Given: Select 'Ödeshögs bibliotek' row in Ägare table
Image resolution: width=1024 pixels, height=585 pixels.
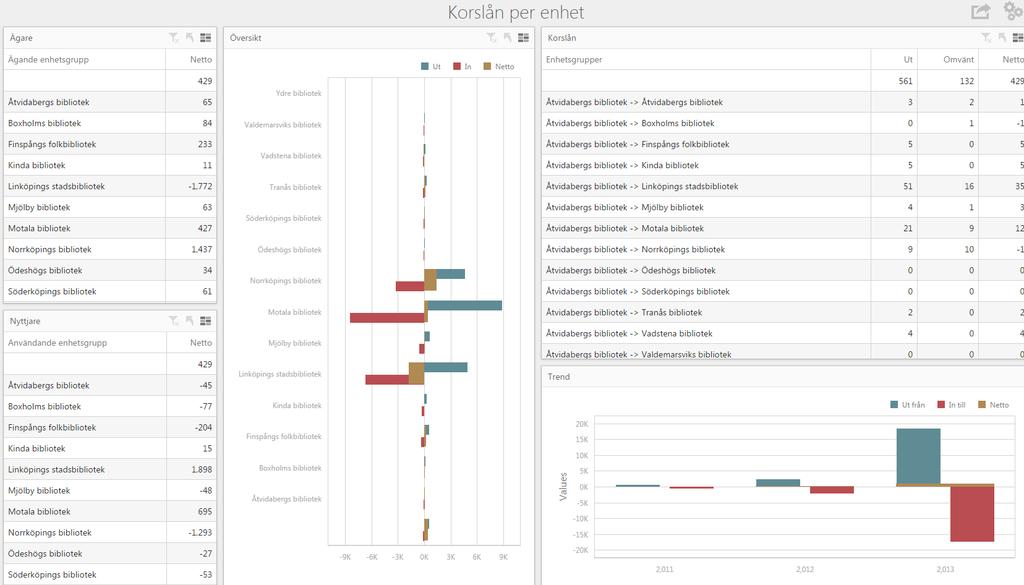Looking at the screenshot, I should [x=110, y=270].
